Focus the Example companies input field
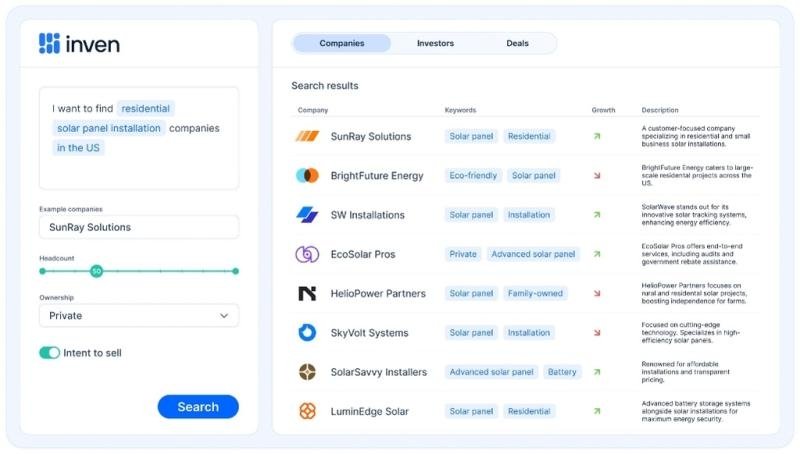 coord(139,227)
